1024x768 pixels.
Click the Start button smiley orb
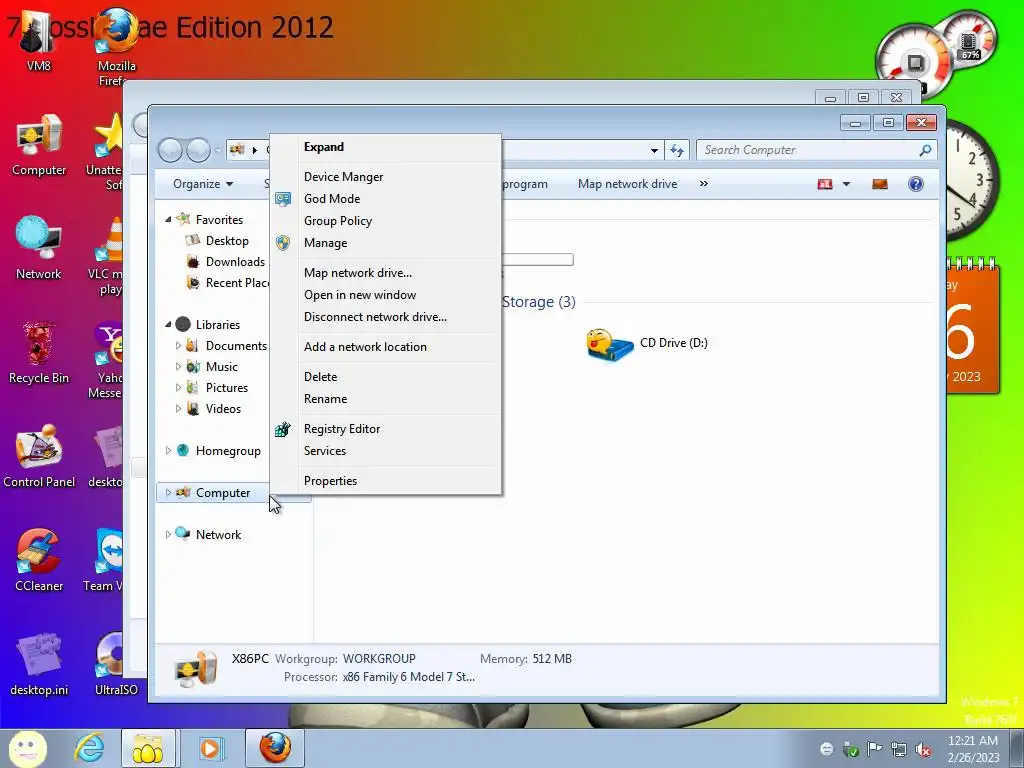tap(27, 748)
